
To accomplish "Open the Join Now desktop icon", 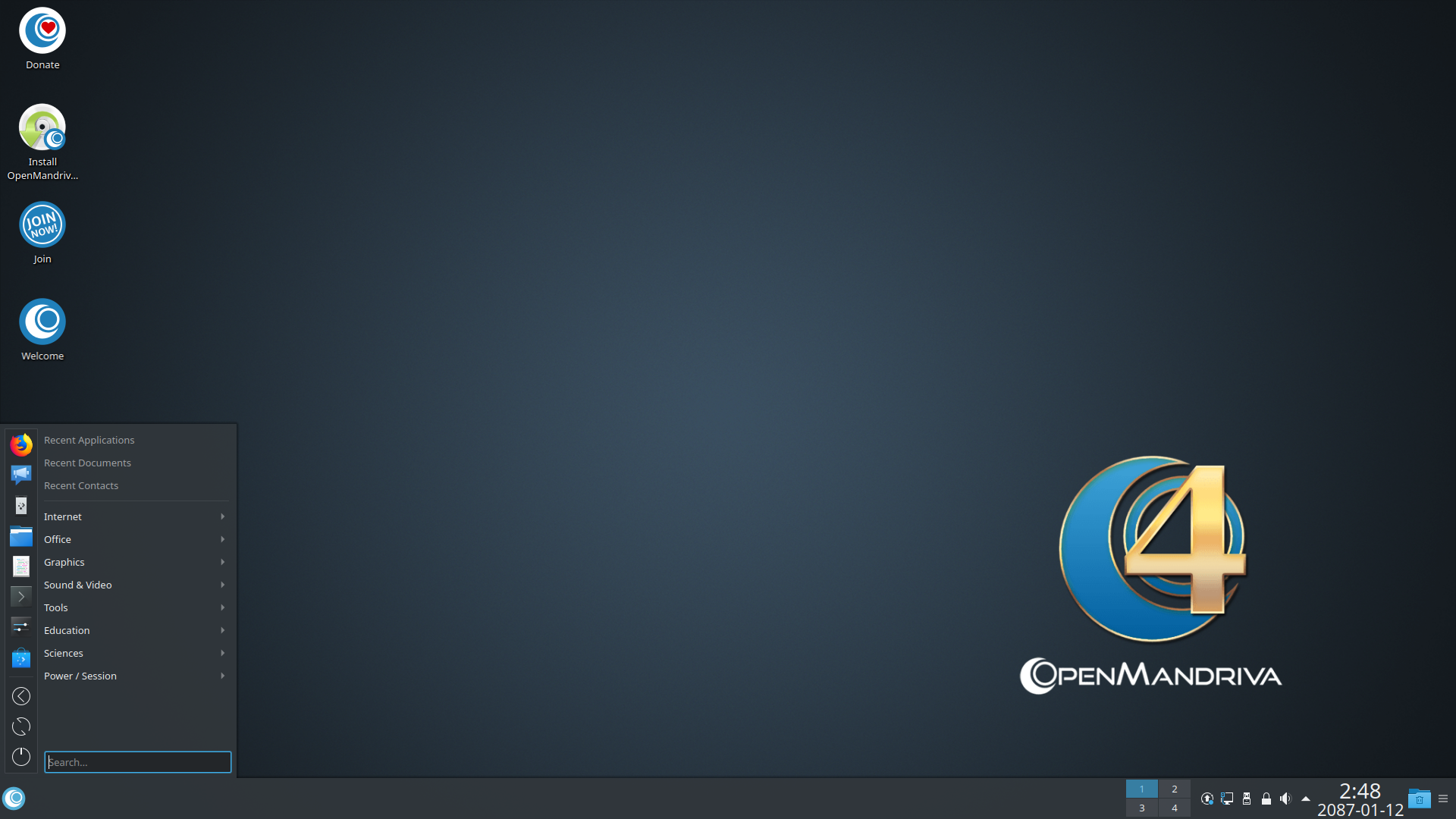I will pyautogui.click(x=42, y=233).
